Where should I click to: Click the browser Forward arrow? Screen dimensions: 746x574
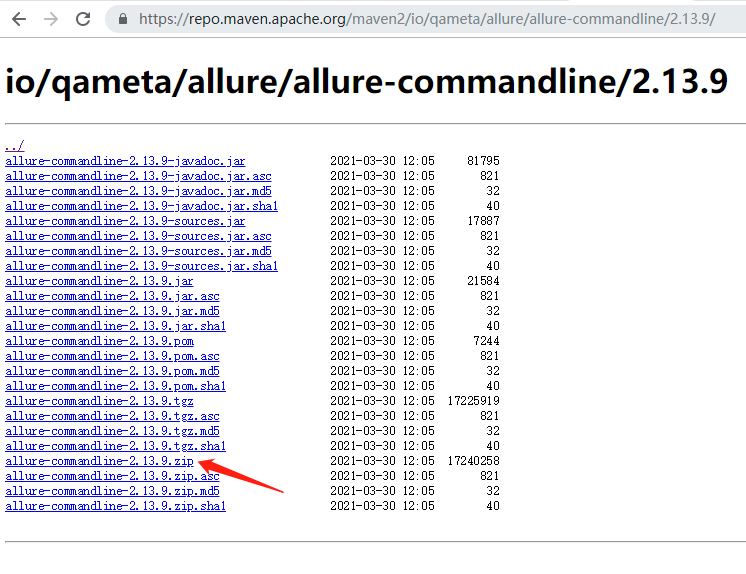51,19
